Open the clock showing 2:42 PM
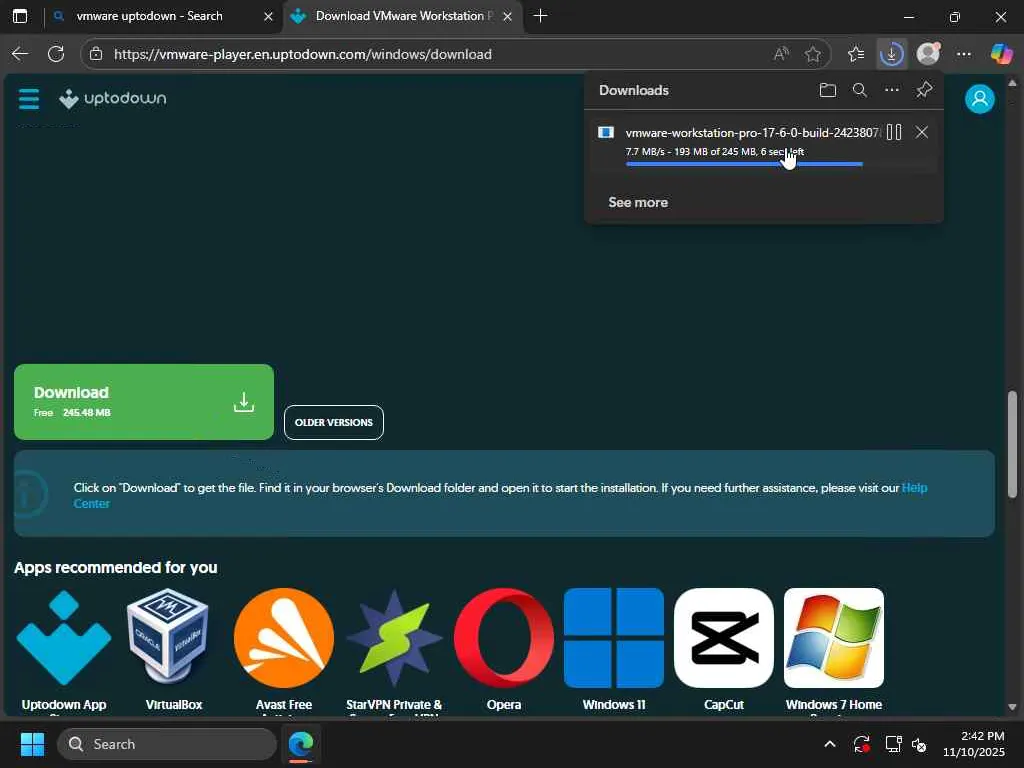This screenshot has width=1024, height=768. pos(974,744)
